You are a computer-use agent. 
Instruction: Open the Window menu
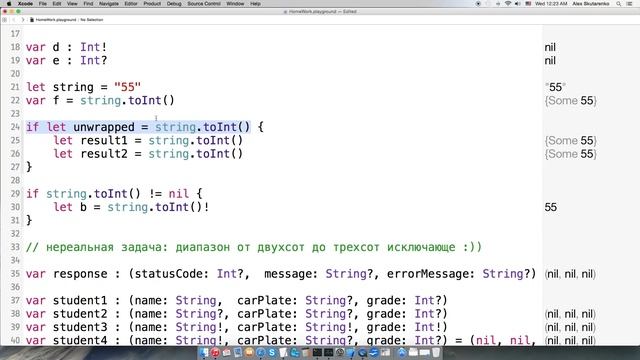[235, 4]
